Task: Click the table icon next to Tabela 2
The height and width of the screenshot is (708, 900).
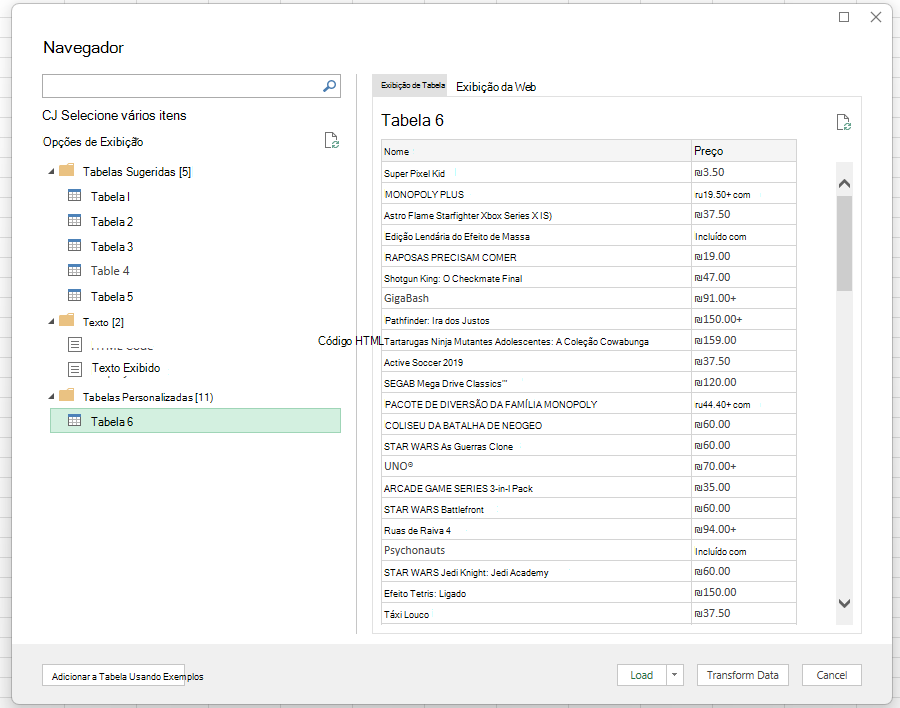Action: pyautogui.click(x=75, y=220)
